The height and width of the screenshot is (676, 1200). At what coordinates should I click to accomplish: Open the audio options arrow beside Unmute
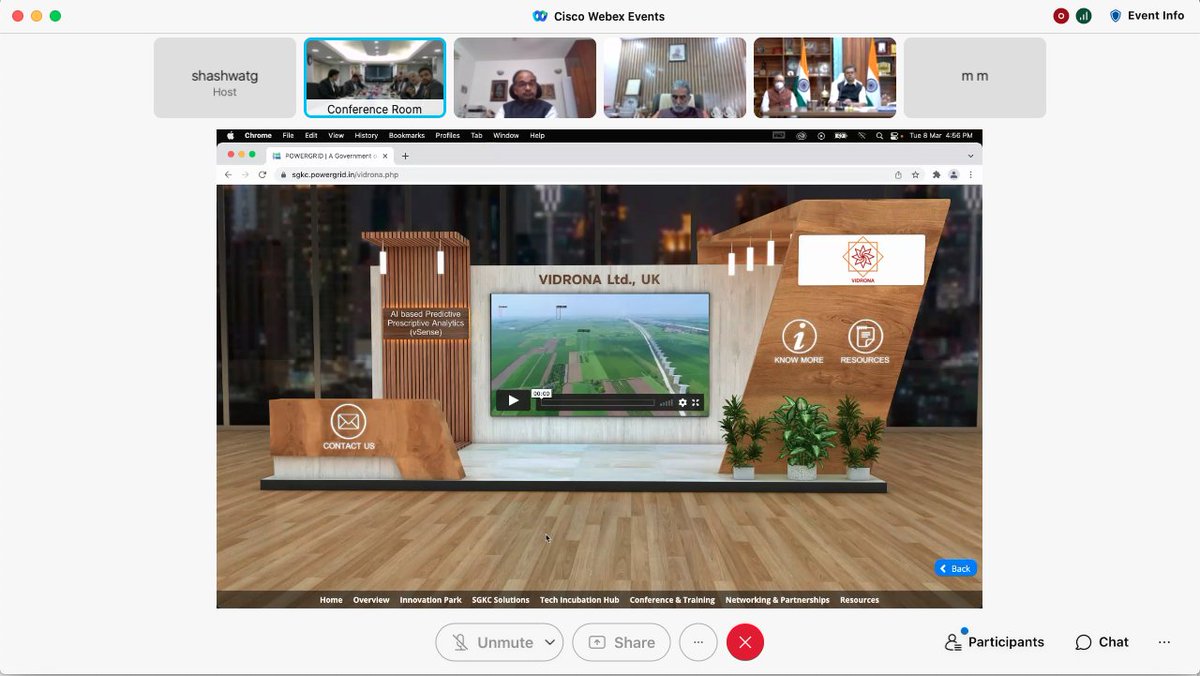550,642
